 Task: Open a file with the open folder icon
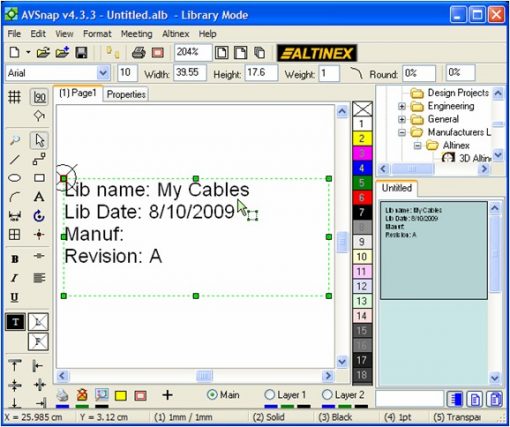pyautogui.click(x=43, y=52)
